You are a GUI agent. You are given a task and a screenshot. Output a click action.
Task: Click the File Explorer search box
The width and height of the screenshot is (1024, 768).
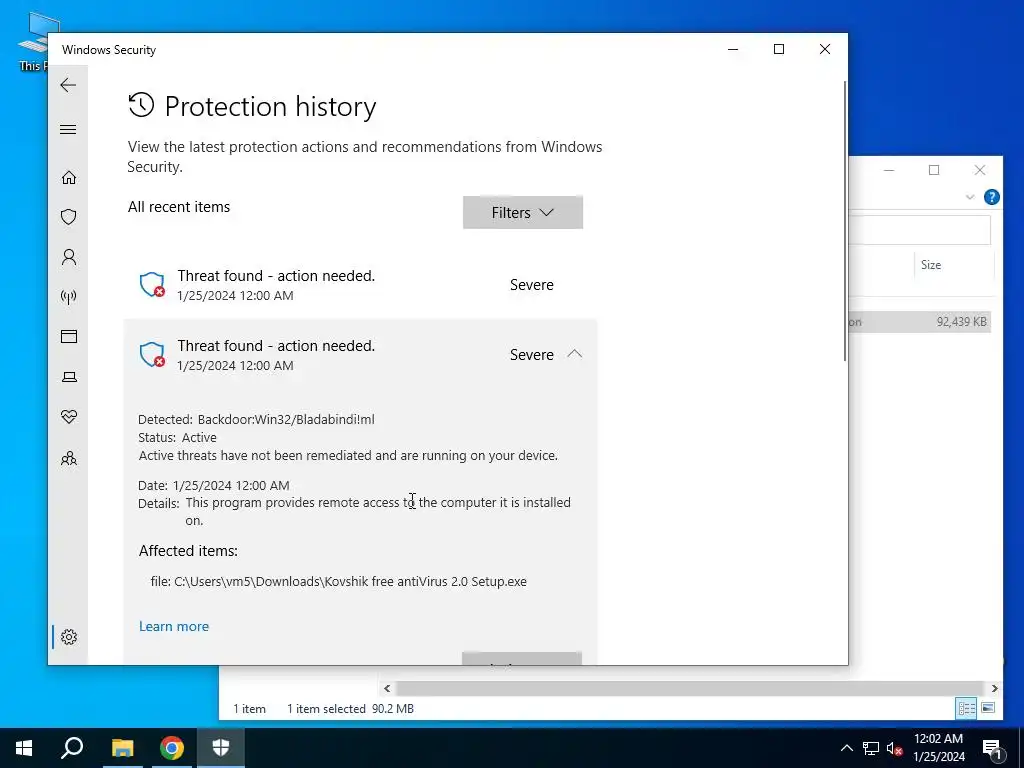tap(920, 231)
